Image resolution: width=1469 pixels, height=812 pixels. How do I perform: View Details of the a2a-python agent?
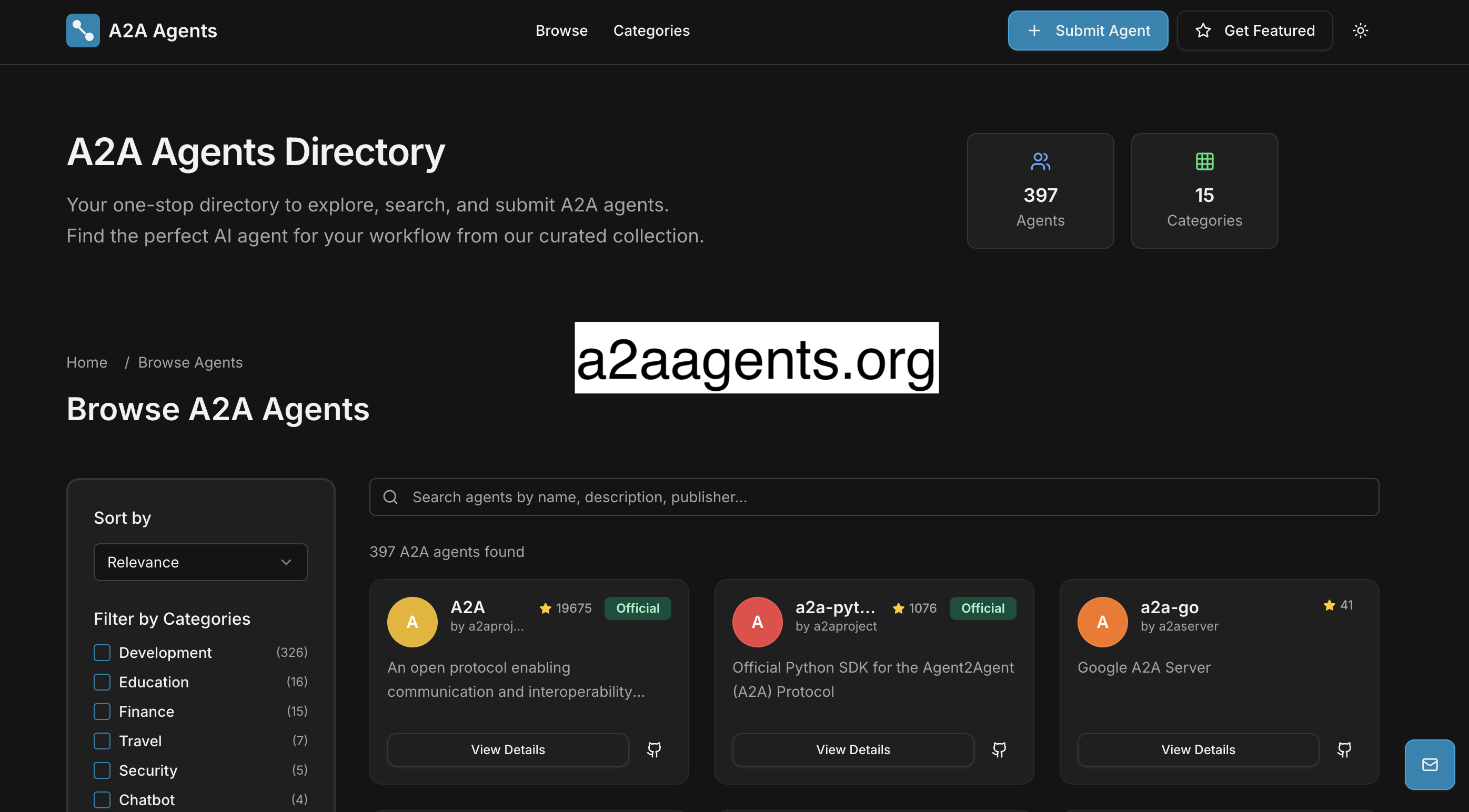(852, 749)
